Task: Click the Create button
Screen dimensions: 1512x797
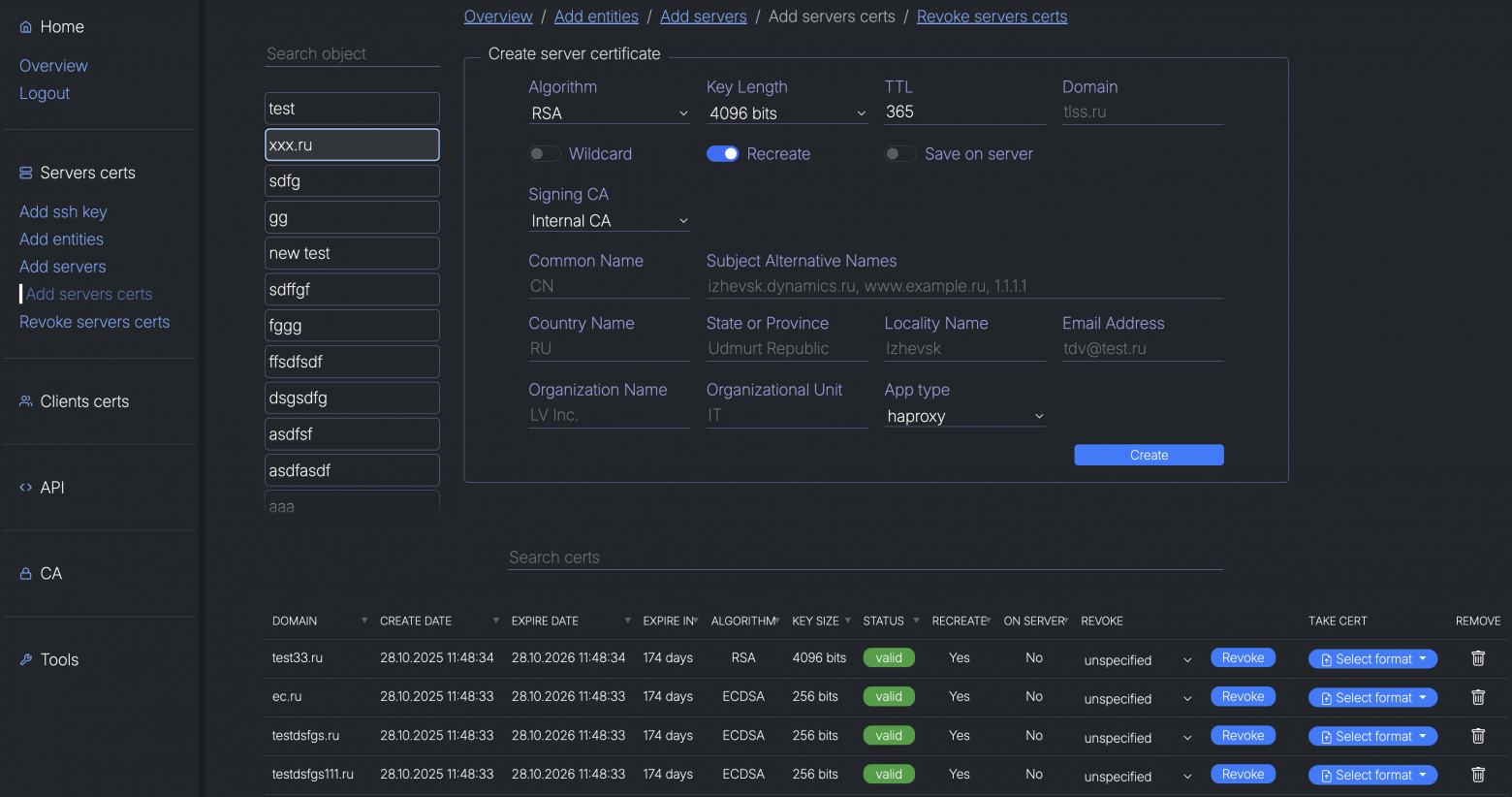Action: click(x=1149, y=455)
